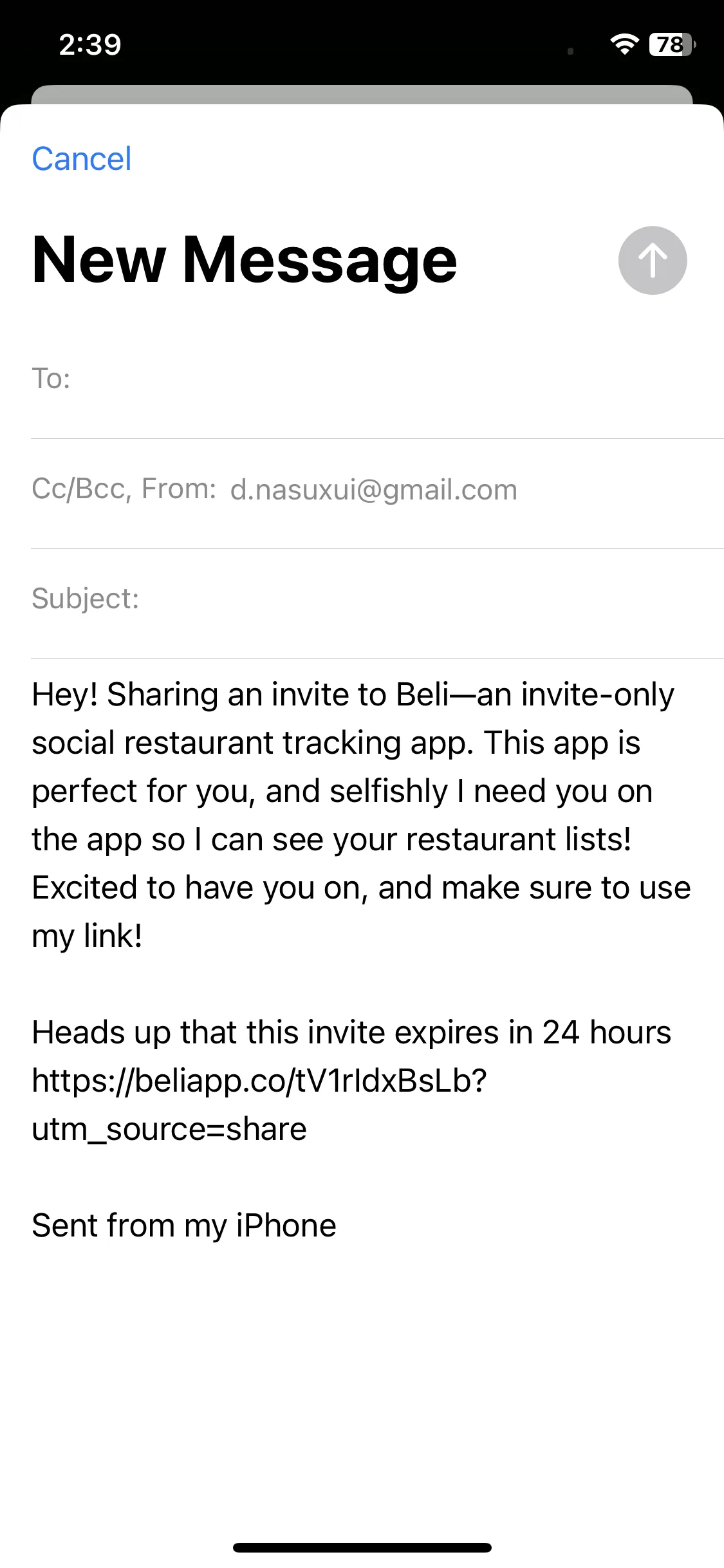The height and width of the screenshot is (1568, 724).
Task: Tap the home indicator bar at bottom
Action: 362,1547
